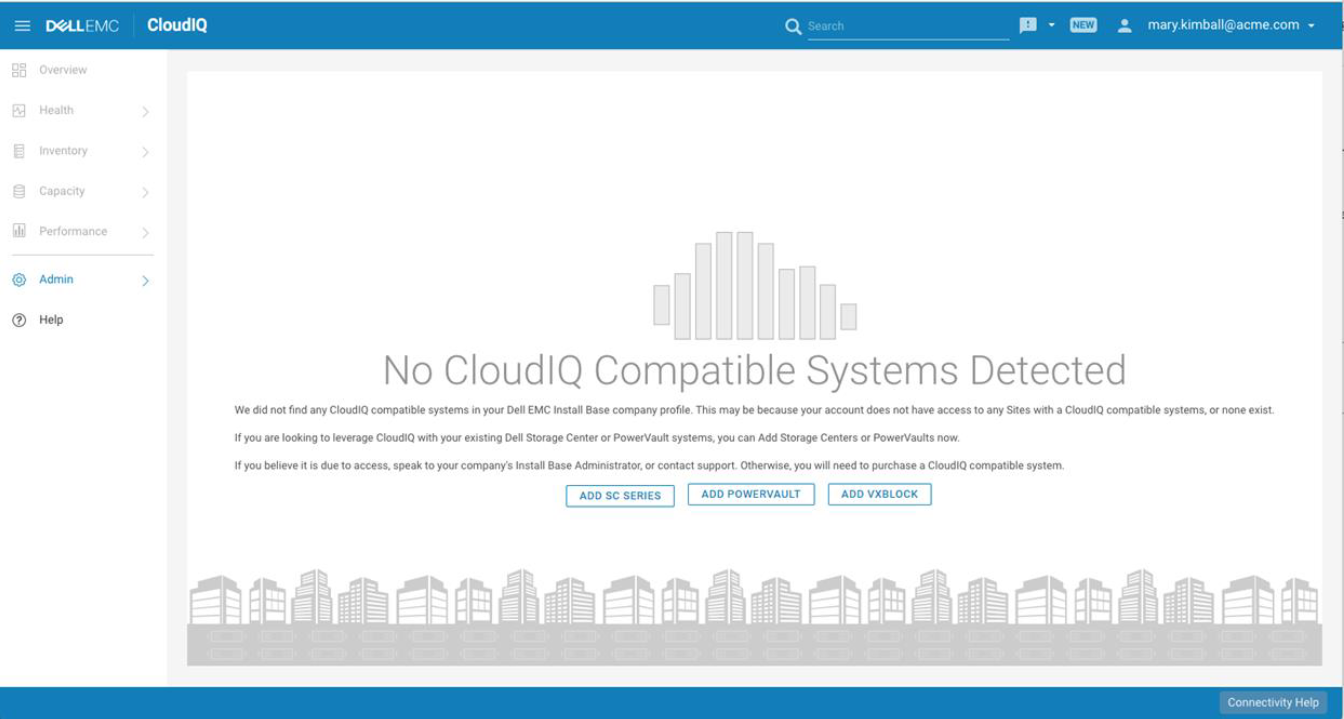The image size is (1344, 719).
Task: Open the hamburger navigation menu
Action: coord(22,26)
